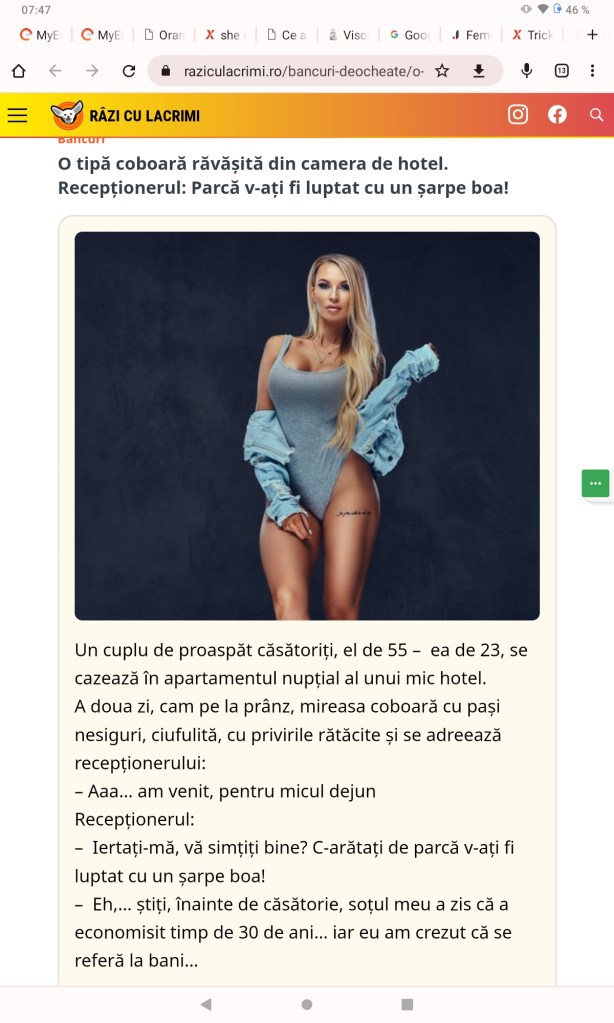Tap Android back navigation triangle

206,1004
